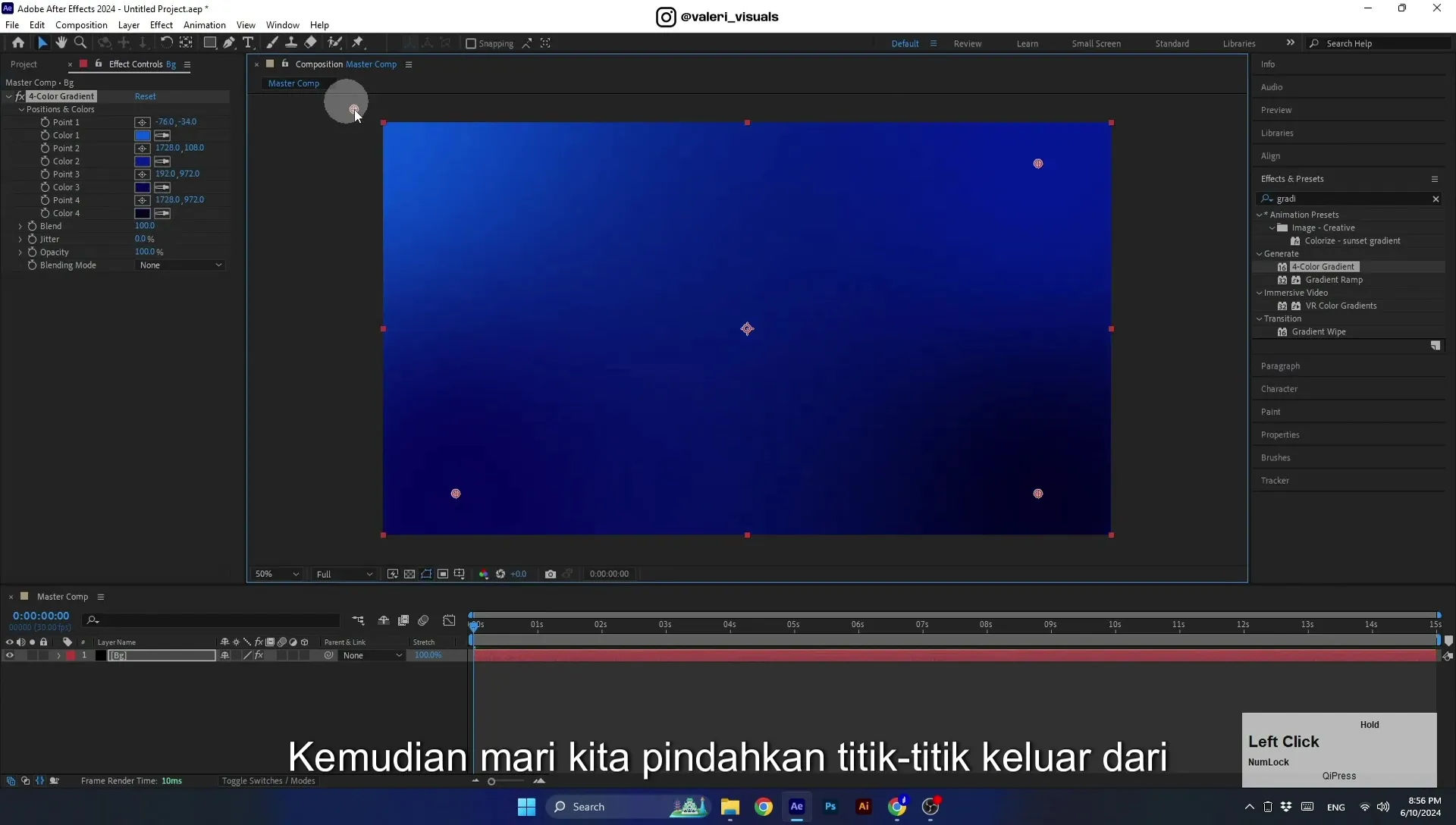Clear the gradi effects search
The image size is (1456, 825).
pyautogui.click(x=1436, y=199)
